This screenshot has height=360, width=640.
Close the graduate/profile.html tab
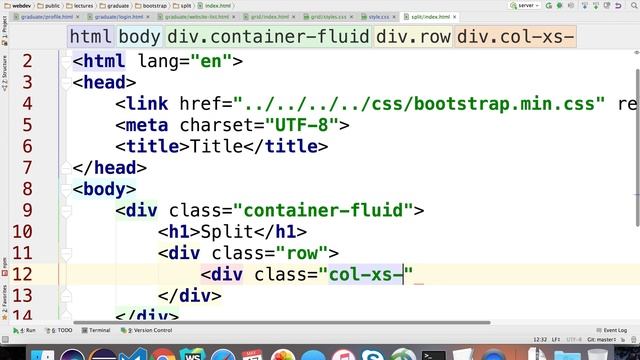pos(78,17)
